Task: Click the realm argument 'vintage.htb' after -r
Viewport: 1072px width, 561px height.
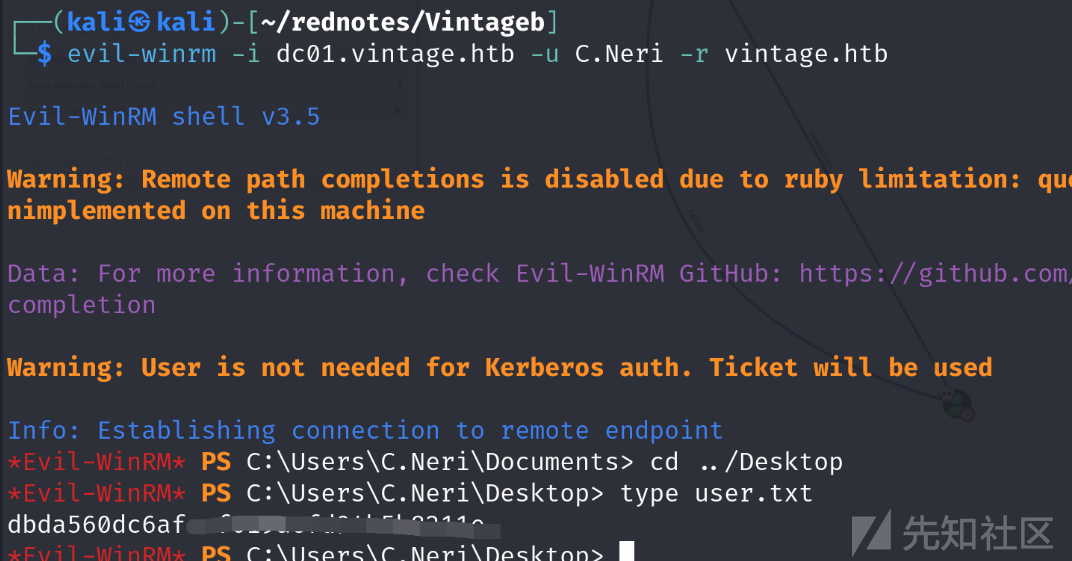Action: pyautogui.click(x=806, y=54)
